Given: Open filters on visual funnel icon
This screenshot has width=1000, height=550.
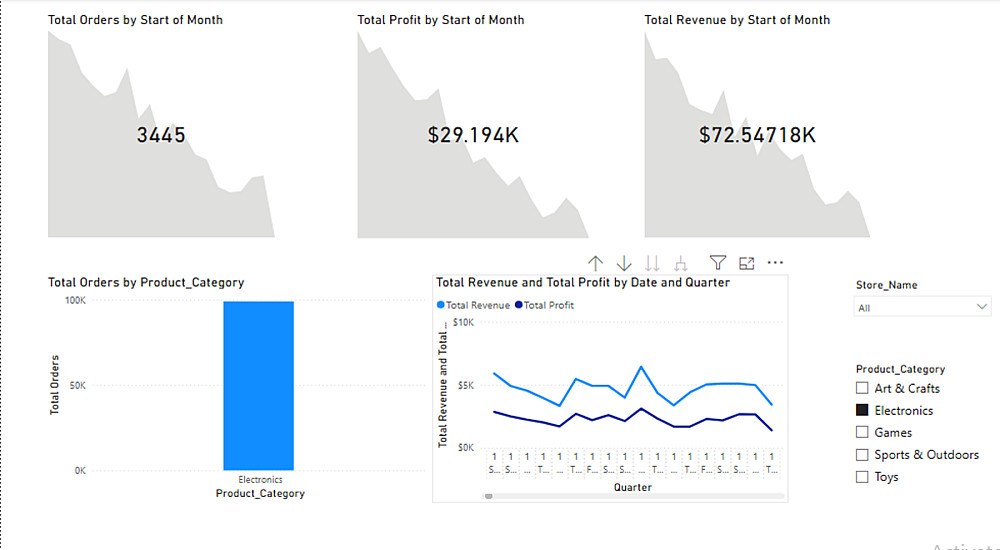Looking at the screenshot, I should pos(718,263).
